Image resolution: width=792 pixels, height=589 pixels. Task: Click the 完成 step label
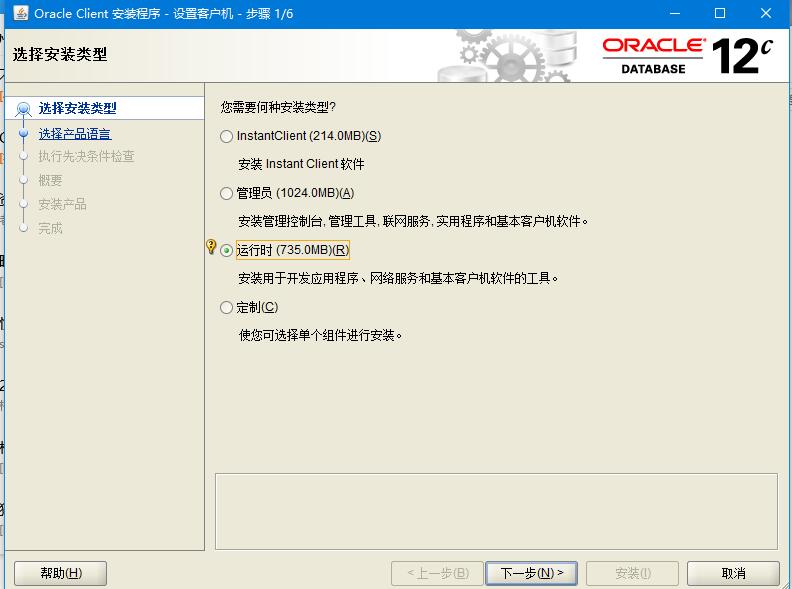coord(51,228)
